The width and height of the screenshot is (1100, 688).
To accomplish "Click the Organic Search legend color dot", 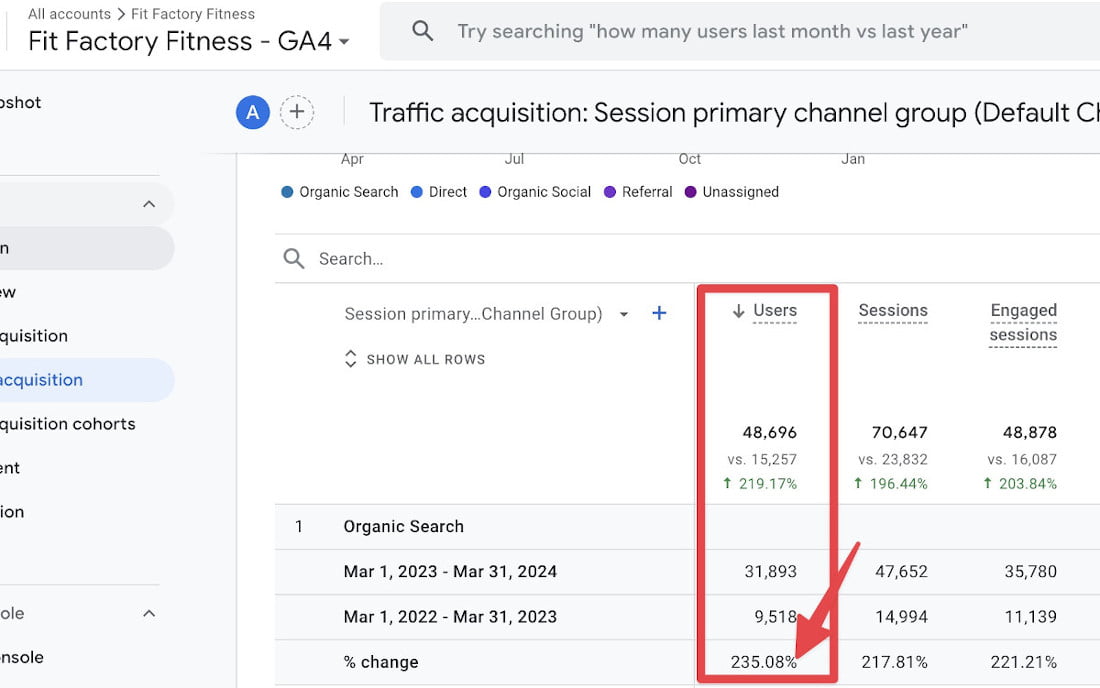I will [x=288, y=191].
